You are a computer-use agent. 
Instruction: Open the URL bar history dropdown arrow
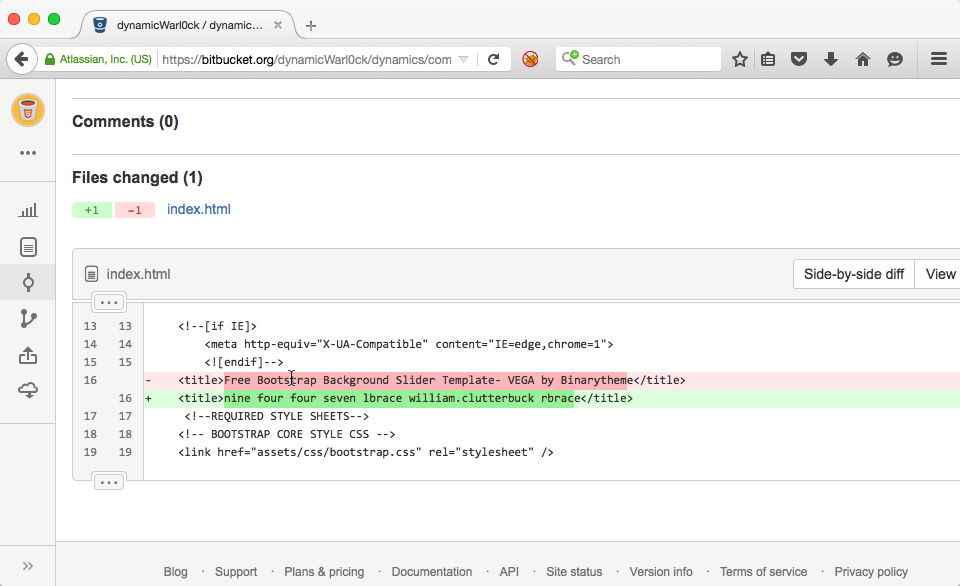463,60
